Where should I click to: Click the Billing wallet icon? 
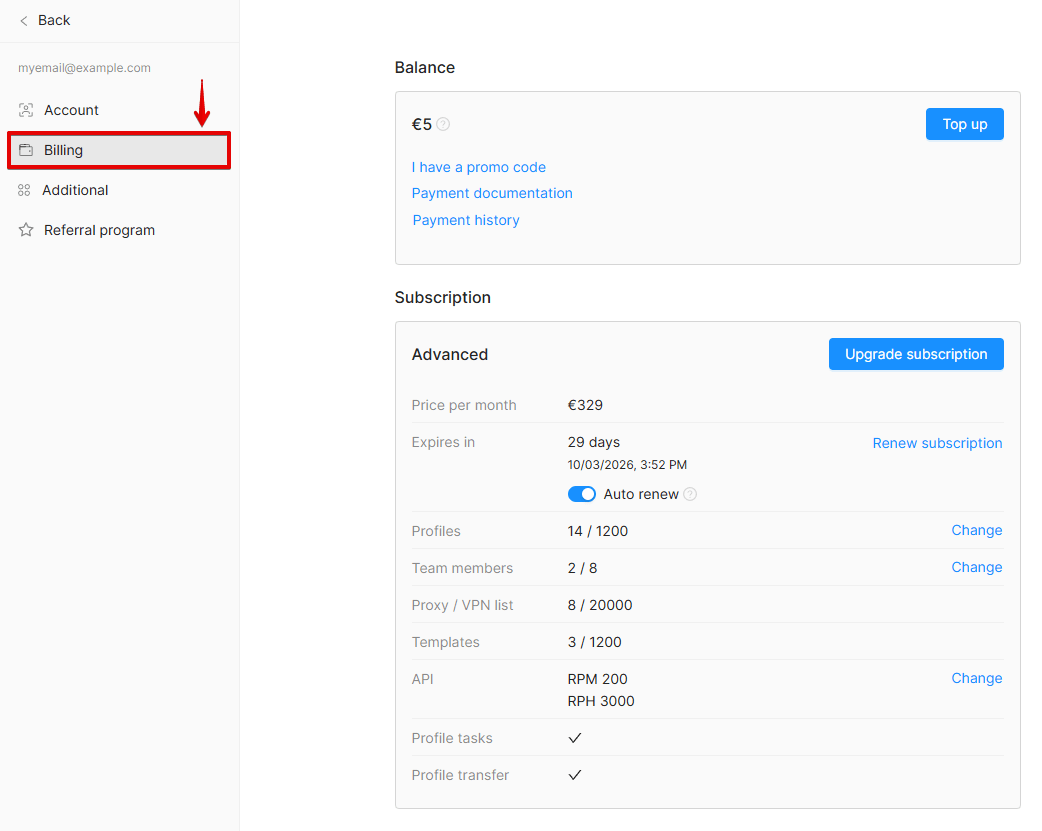click(x=26, y=150)
